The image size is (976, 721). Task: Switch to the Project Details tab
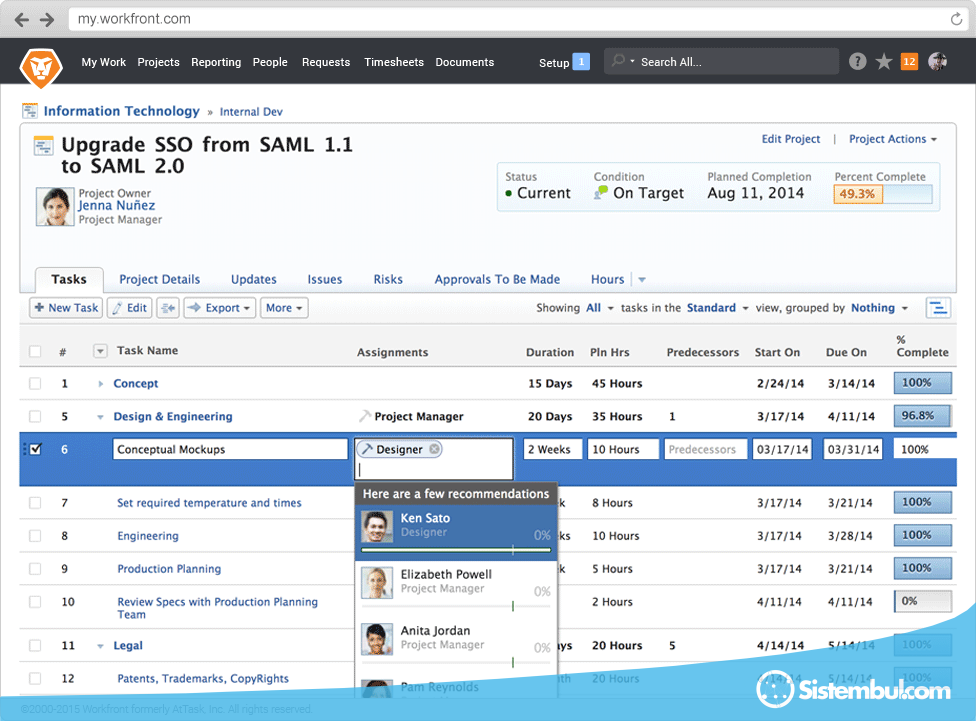coord(159,280)
